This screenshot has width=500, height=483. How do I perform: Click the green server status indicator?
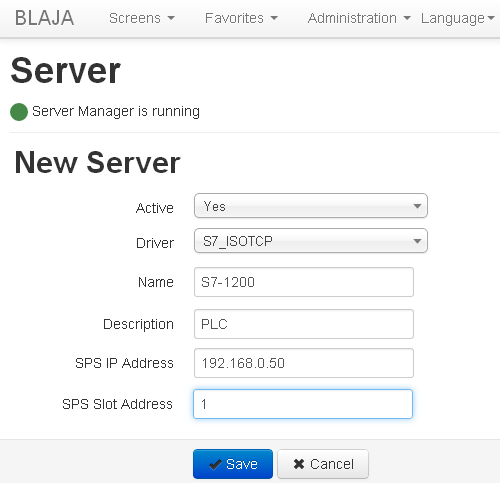19,112
